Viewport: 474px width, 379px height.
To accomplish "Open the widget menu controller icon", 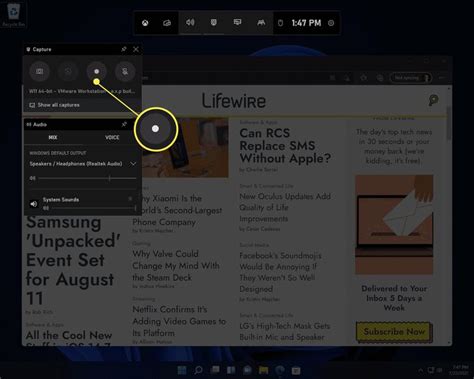I will [x=167, y=23].
